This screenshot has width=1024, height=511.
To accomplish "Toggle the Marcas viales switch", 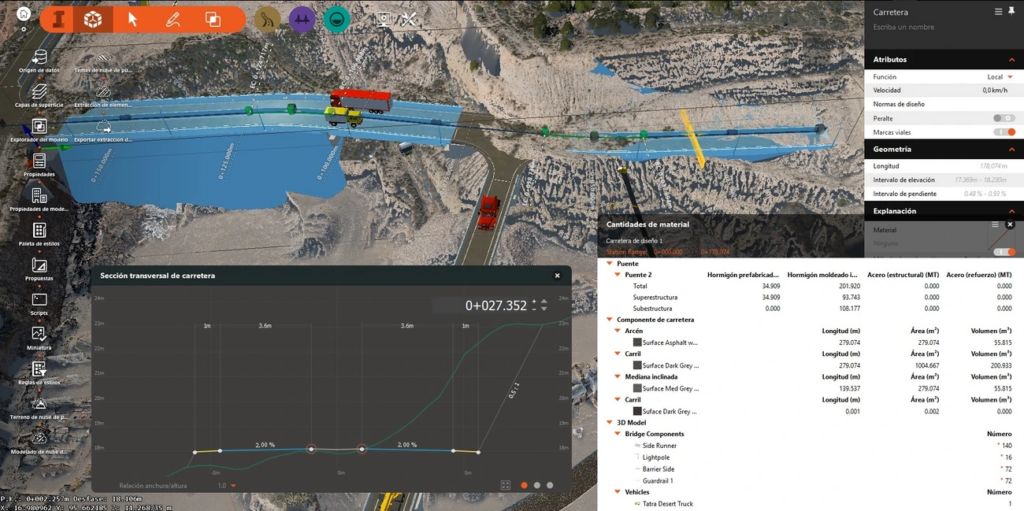I will tap(1004, 132).
